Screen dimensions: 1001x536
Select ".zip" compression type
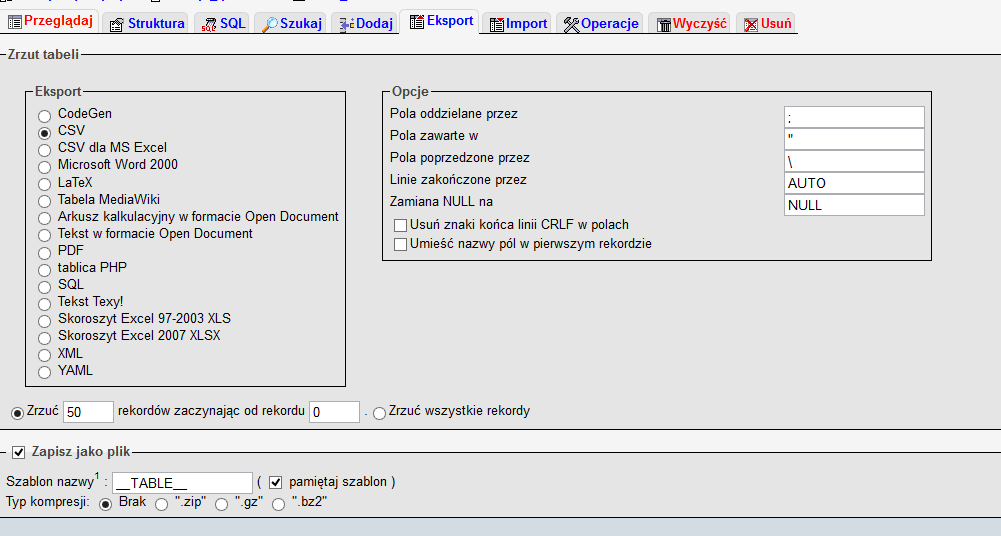click(162, 505)
